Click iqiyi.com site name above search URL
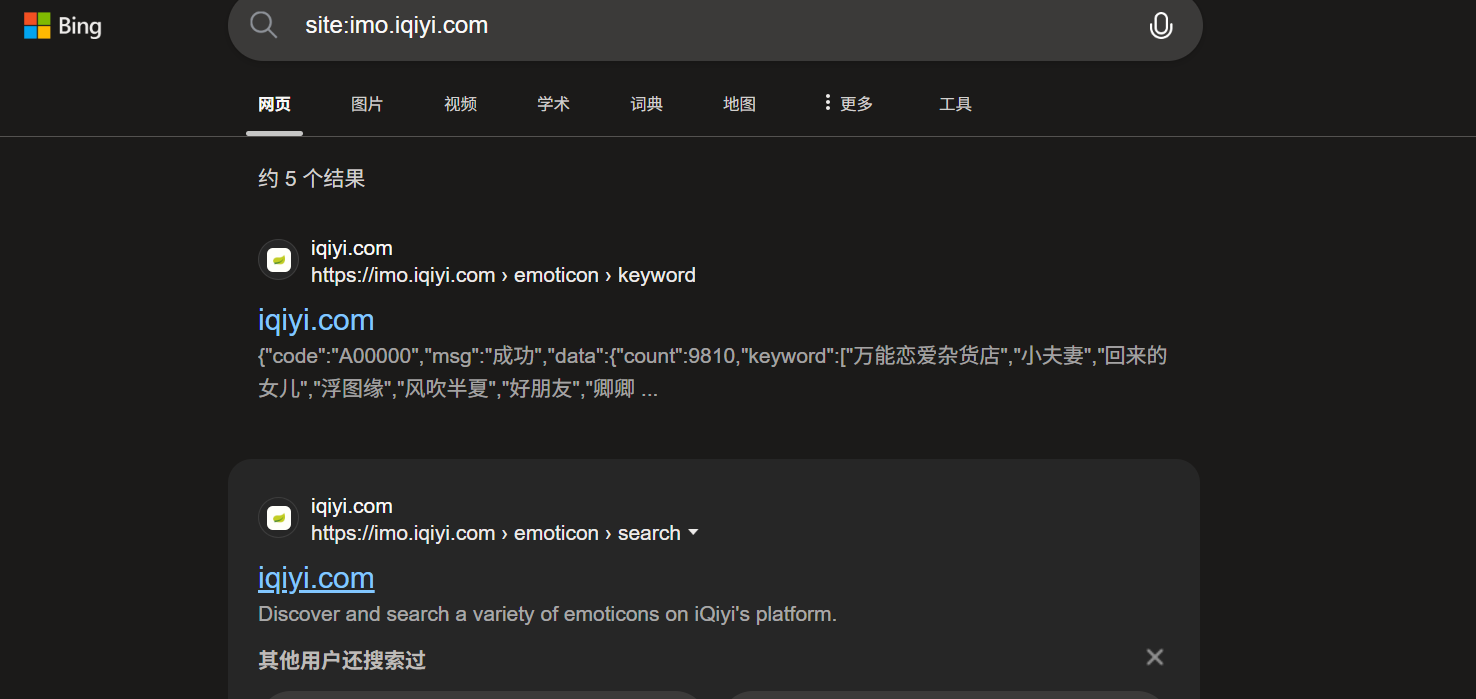This screenshot has width=1476, height=699. pyautogui.click(x=352, y=506)
